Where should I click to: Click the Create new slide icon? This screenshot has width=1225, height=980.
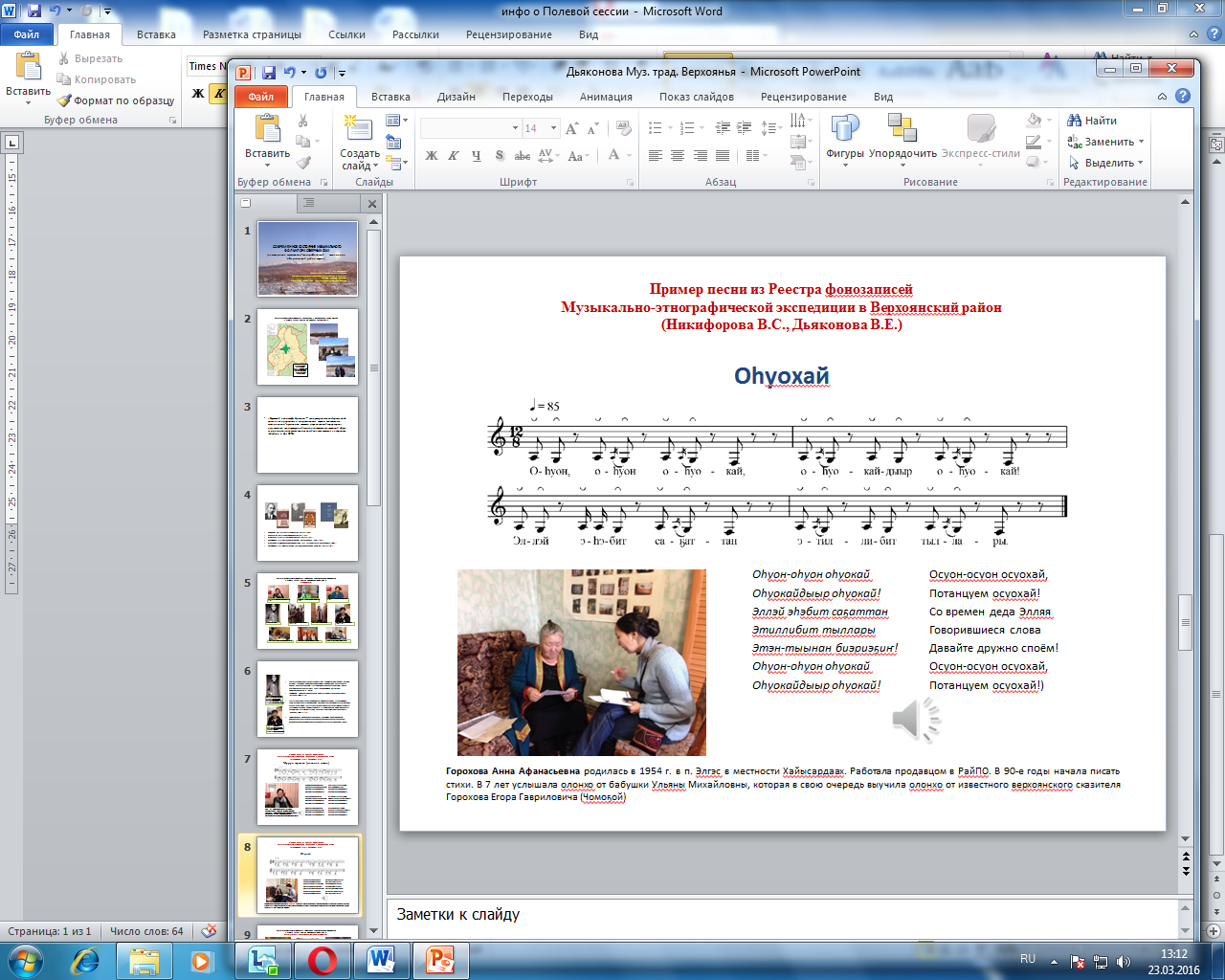click(359, 128)
